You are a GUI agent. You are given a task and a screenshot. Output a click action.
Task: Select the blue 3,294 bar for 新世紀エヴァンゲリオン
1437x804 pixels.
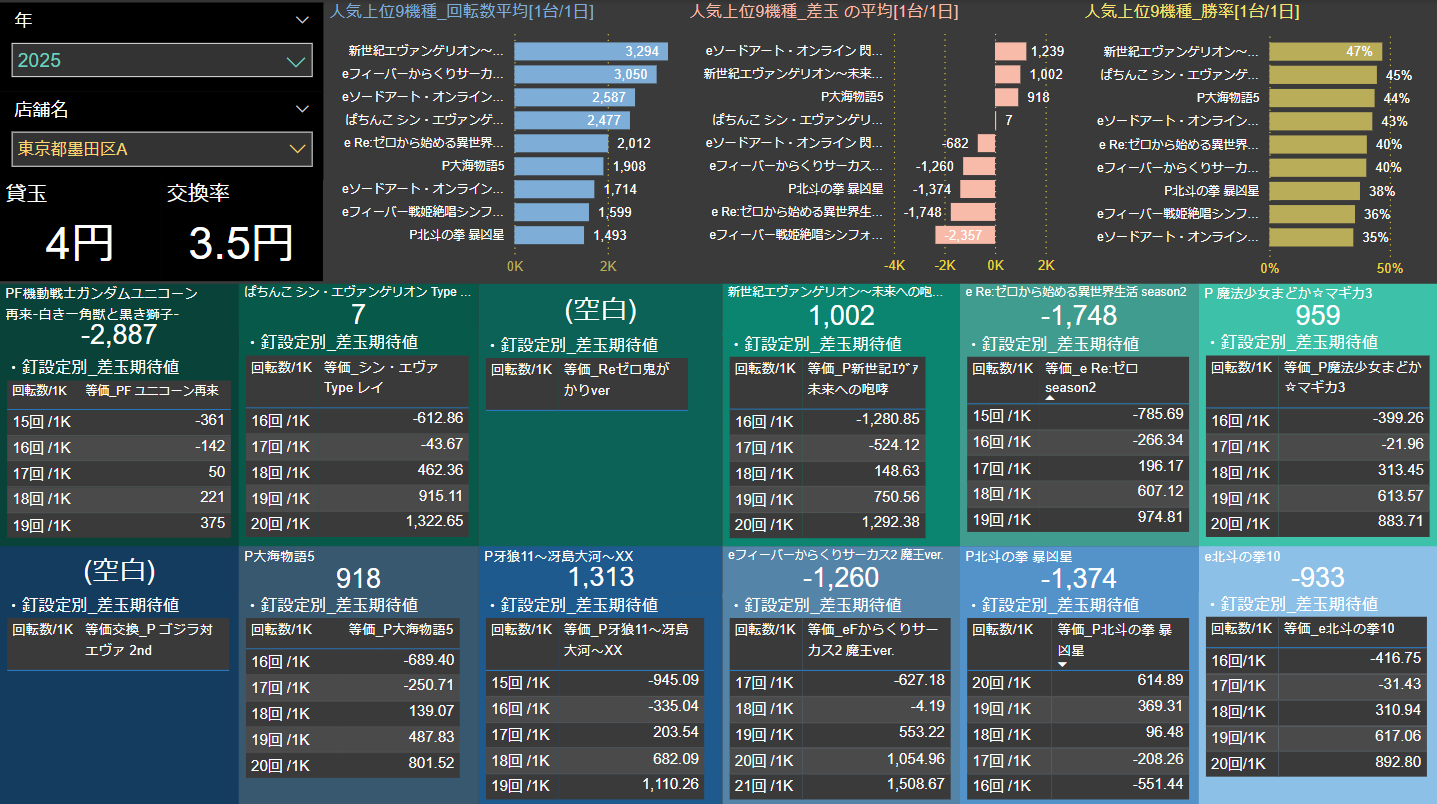pos(590,51)
